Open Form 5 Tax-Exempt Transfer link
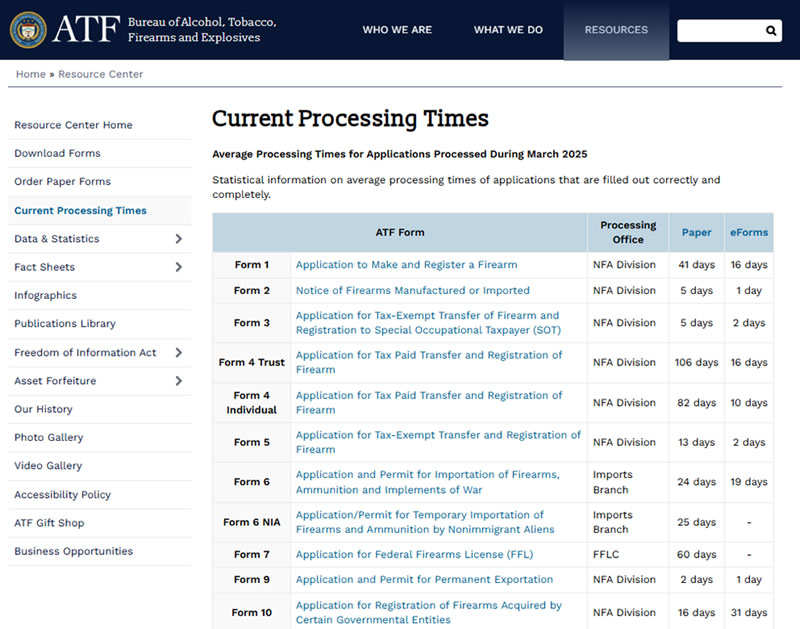800x629 pixels. tap(438, 442)
